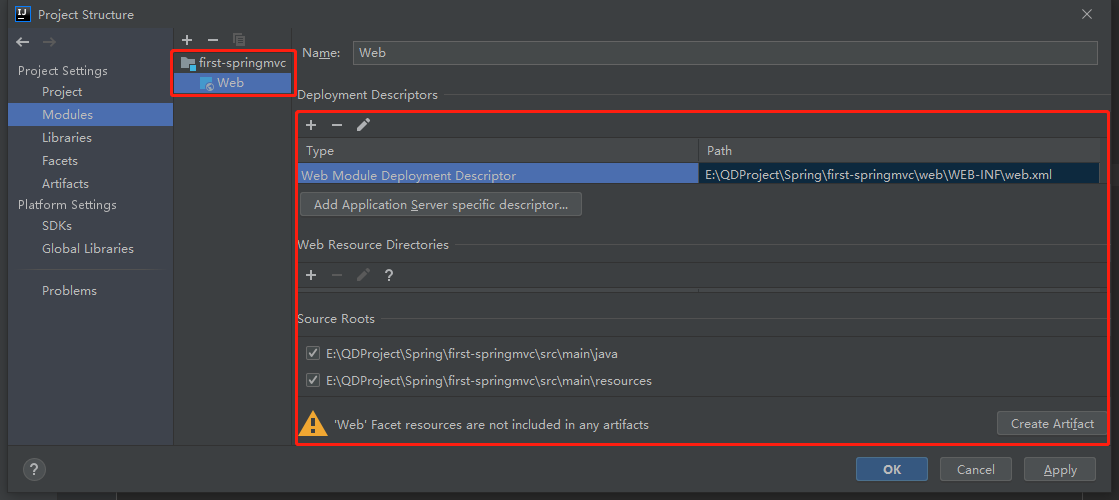Image resolution: width=1119 pixels, height=500 pixels.
Task: Confirm with the OK button
Action: click(x=892, y=469)
